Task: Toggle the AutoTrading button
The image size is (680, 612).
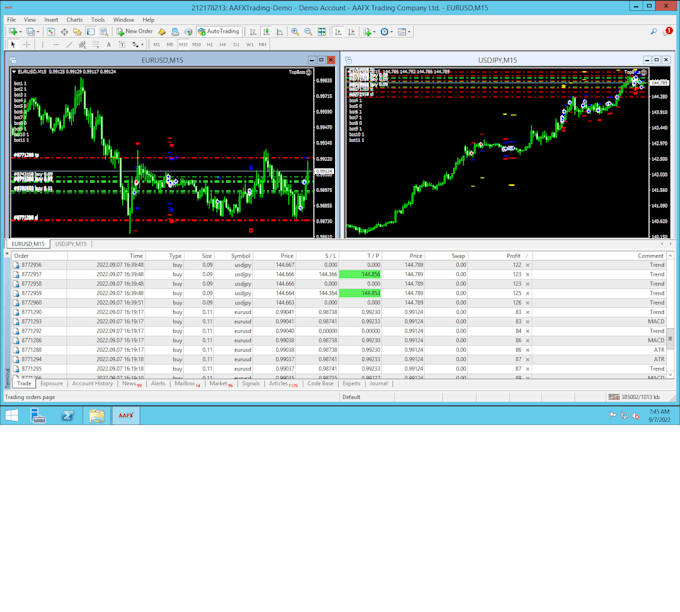Action: coord(219,32)
